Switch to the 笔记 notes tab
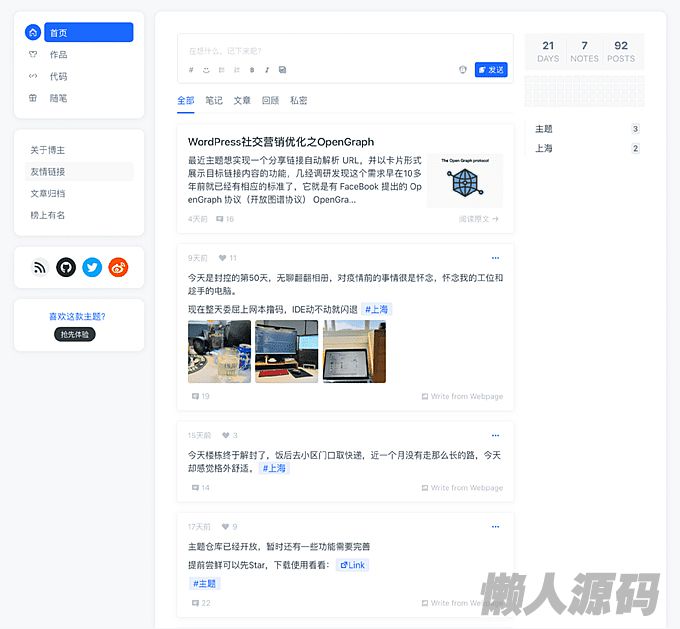The height and width of the screenshot is (629, 680). coord(214,101)
